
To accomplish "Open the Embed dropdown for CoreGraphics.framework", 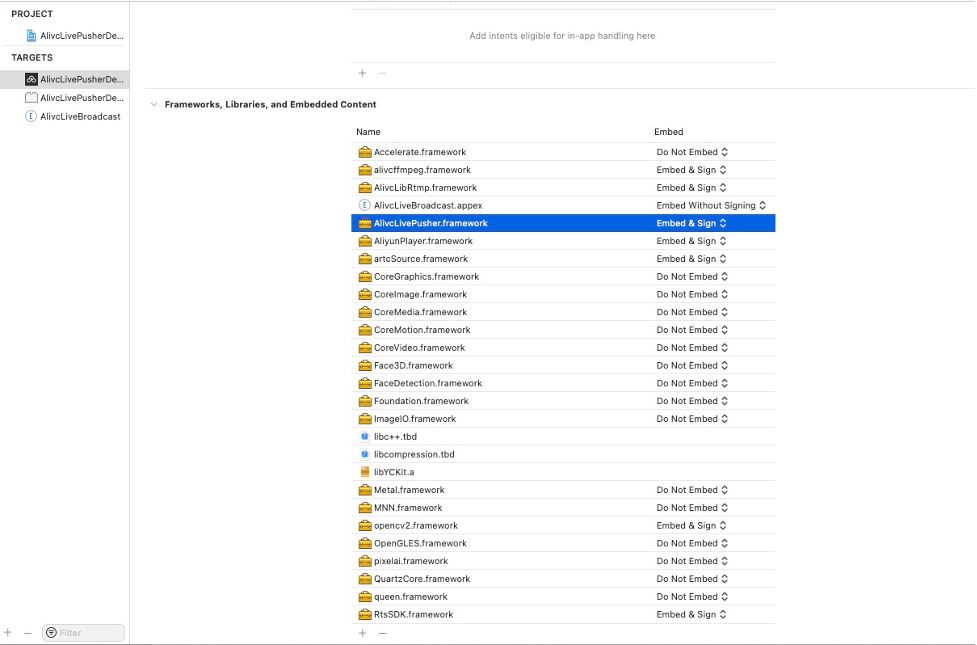I will click(x=692, y=277).
